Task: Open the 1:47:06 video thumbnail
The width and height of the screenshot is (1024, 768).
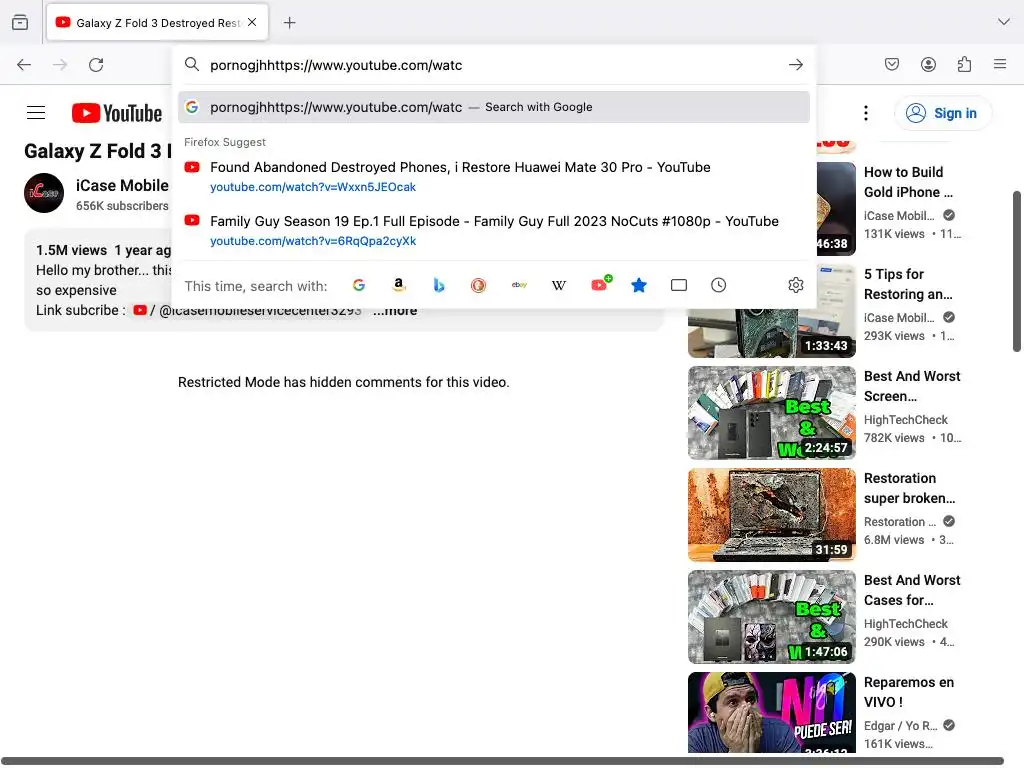Action: tap(771, 616)
